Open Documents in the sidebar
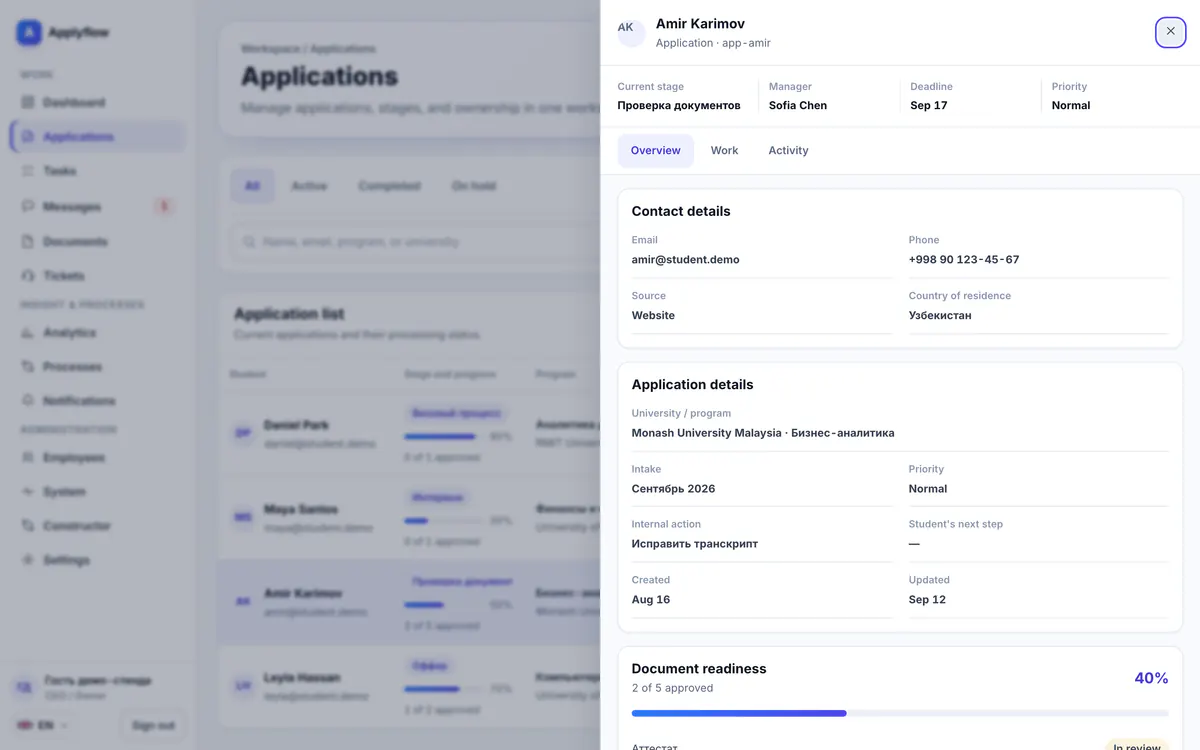 [x=98, y=241]
